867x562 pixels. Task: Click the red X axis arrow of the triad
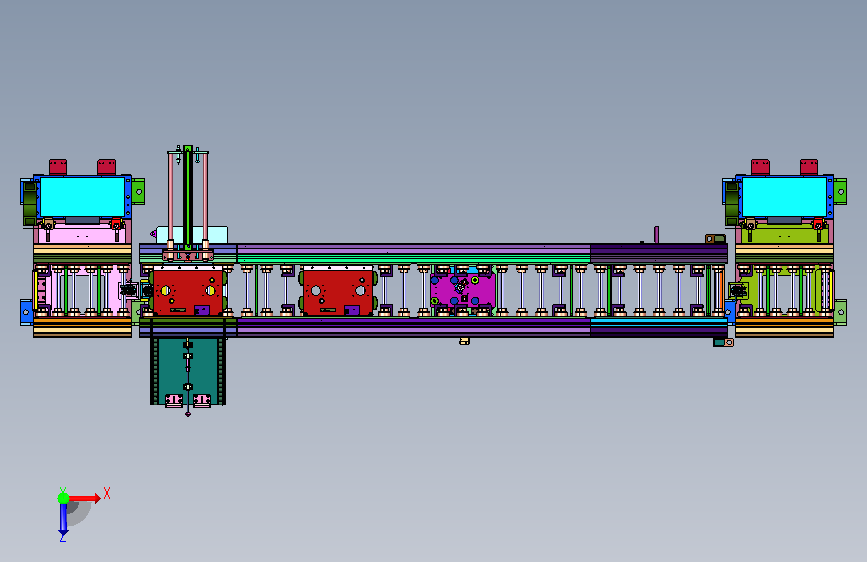tap(85, 498)
